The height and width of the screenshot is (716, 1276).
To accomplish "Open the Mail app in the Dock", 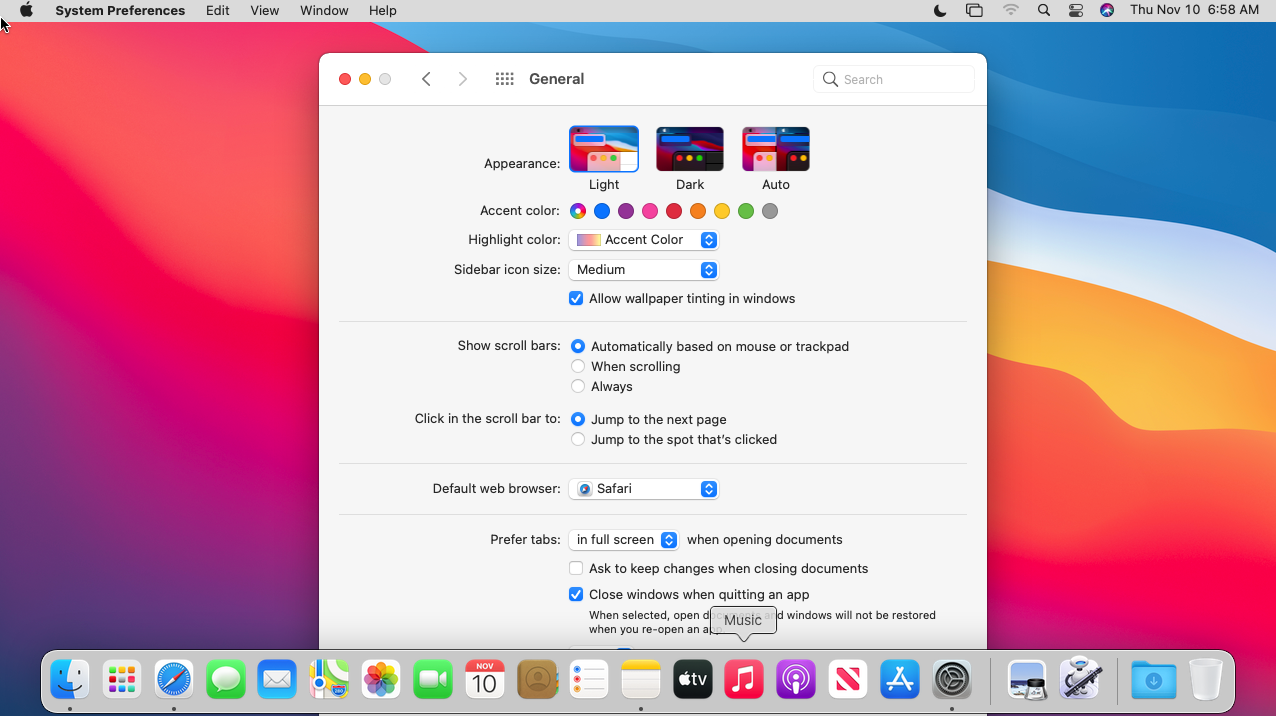I will pyautogui.click(x=277, y=680).
